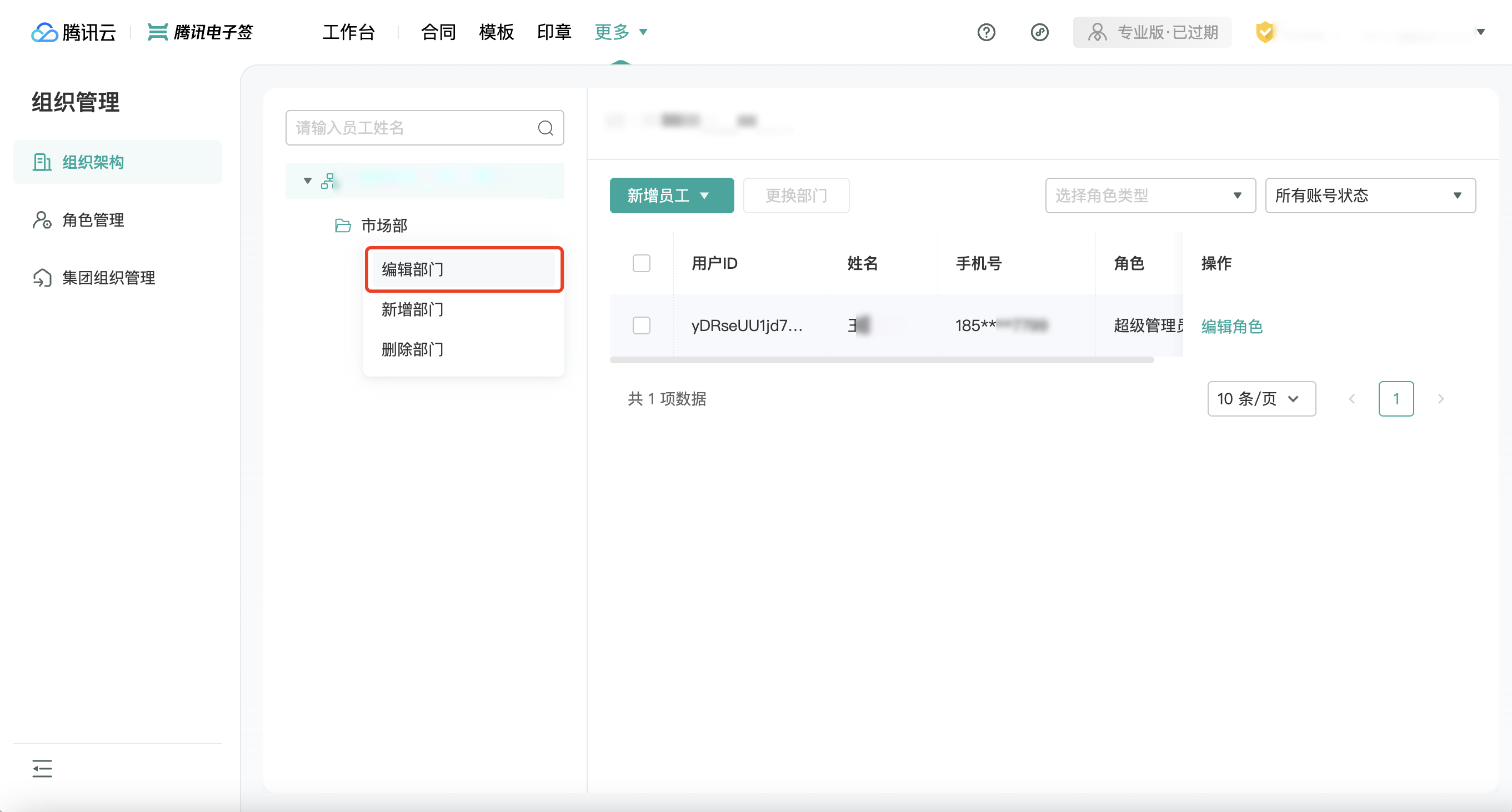Click the 共 1 项数据 total text

point(667,399)
